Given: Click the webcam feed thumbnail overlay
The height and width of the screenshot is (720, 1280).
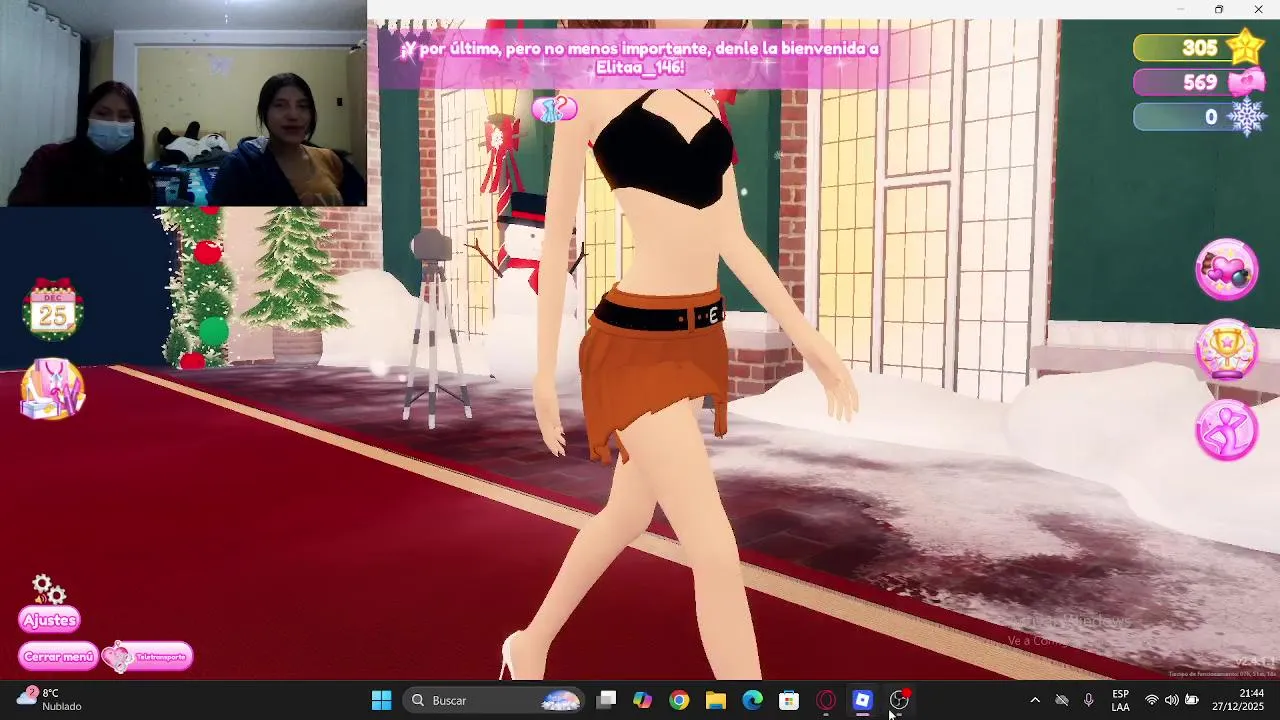Looking at the screenshot, I should coord(183,103).
